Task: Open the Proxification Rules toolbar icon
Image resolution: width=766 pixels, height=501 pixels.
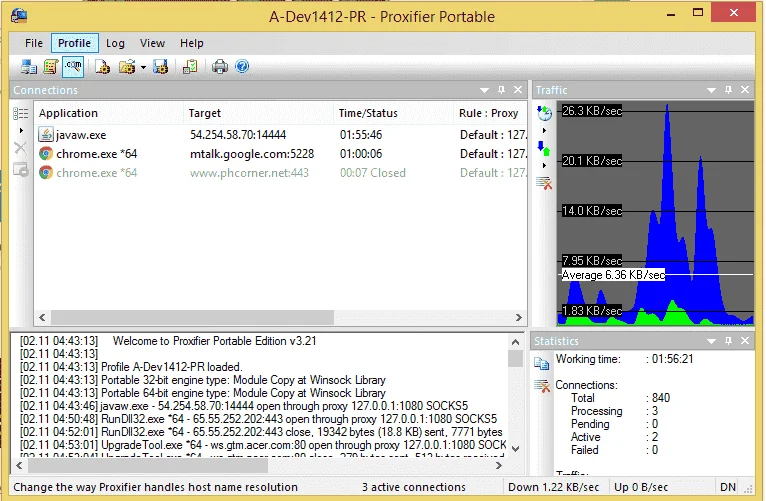Action: pyautogui.click(x=50, y=66)
